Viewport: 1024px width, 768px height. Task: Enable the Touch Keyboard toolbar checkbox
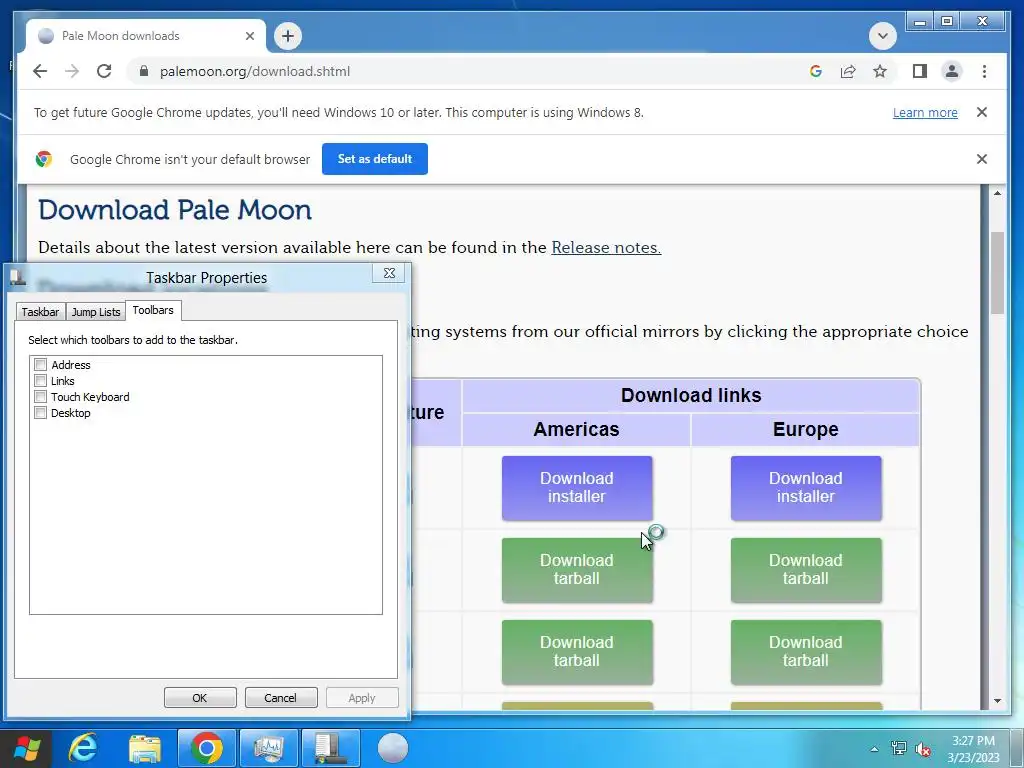[40, 396]
